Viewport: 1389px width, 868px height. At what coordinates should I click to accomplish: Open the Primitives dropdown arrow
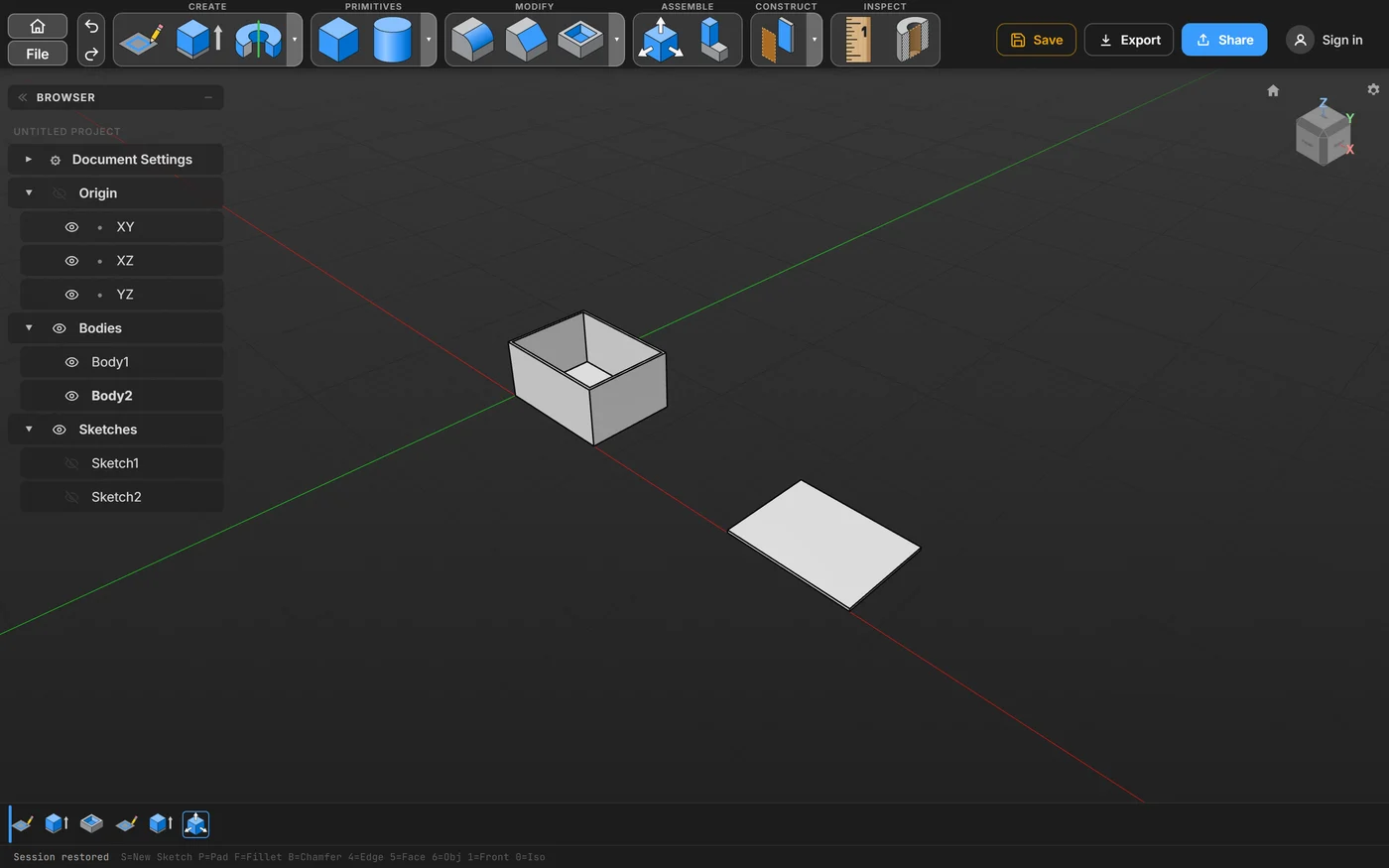(x=429, y=40)
